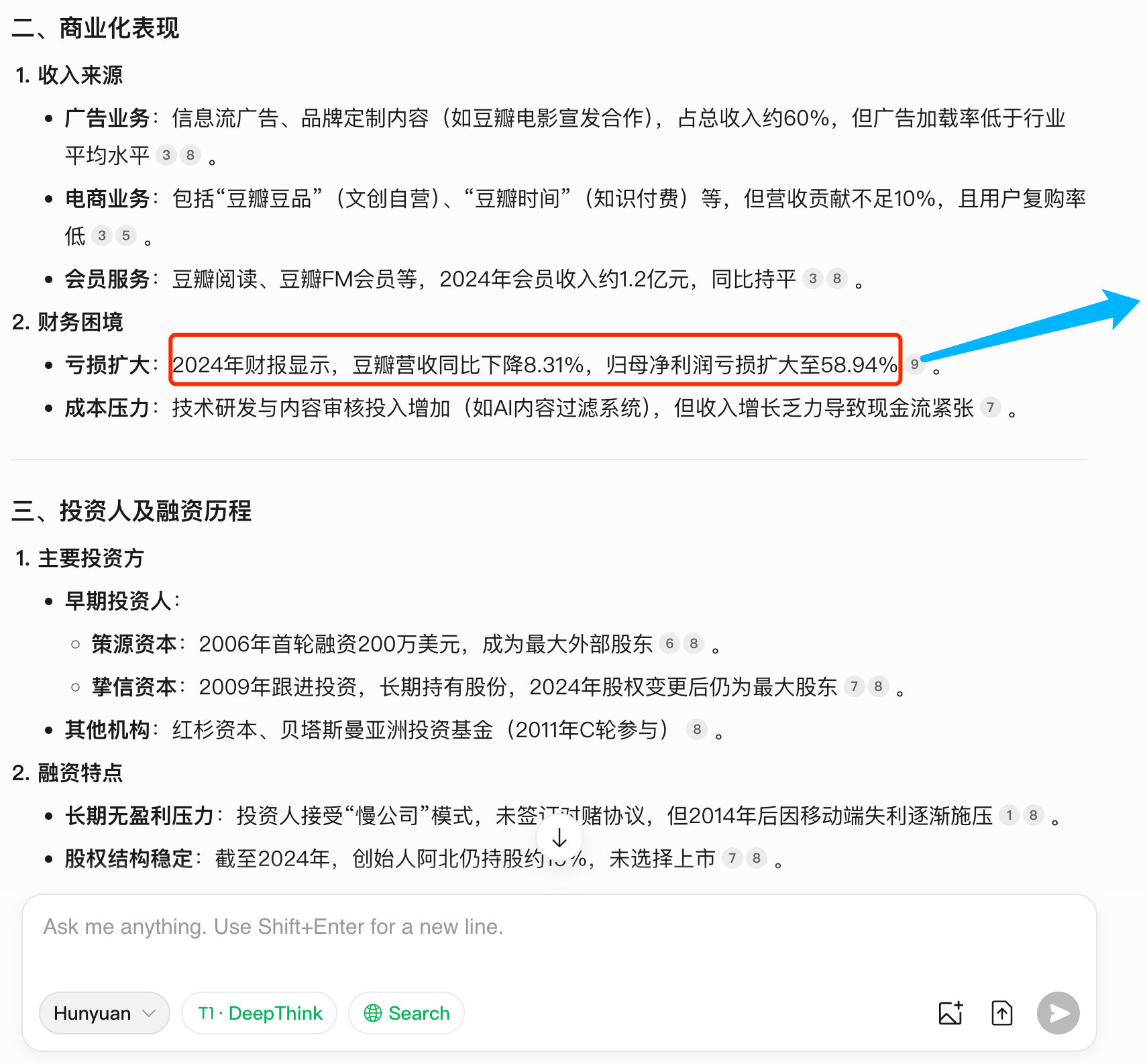Open citation 7 in the 挚信资本 line

pos(854,686)
